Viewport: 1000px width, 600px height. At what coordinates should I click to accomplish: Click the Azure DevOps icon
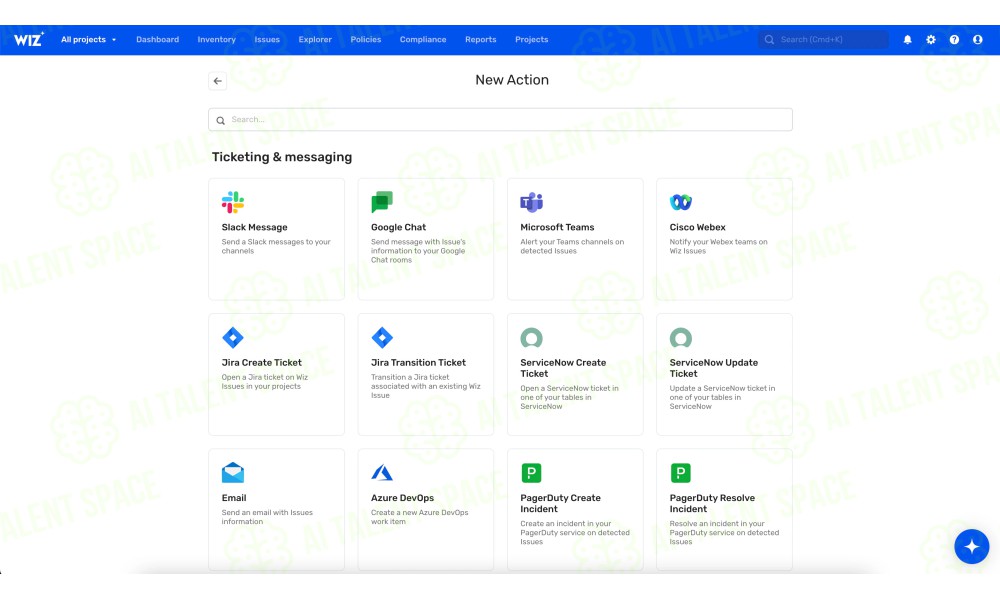coord(382,473)
